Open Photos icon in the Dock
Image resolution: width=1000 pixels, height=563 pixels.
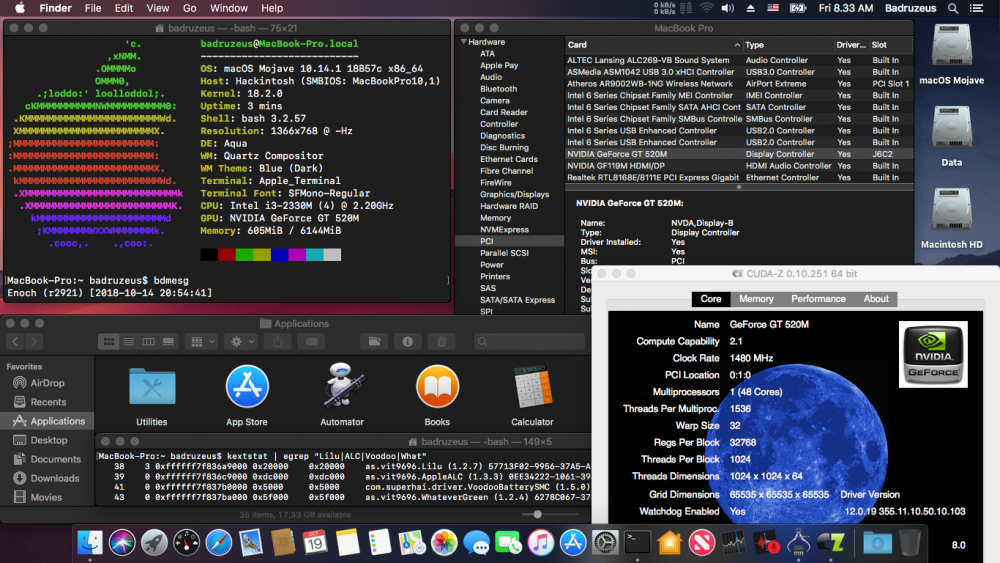(x=444, y=543)
